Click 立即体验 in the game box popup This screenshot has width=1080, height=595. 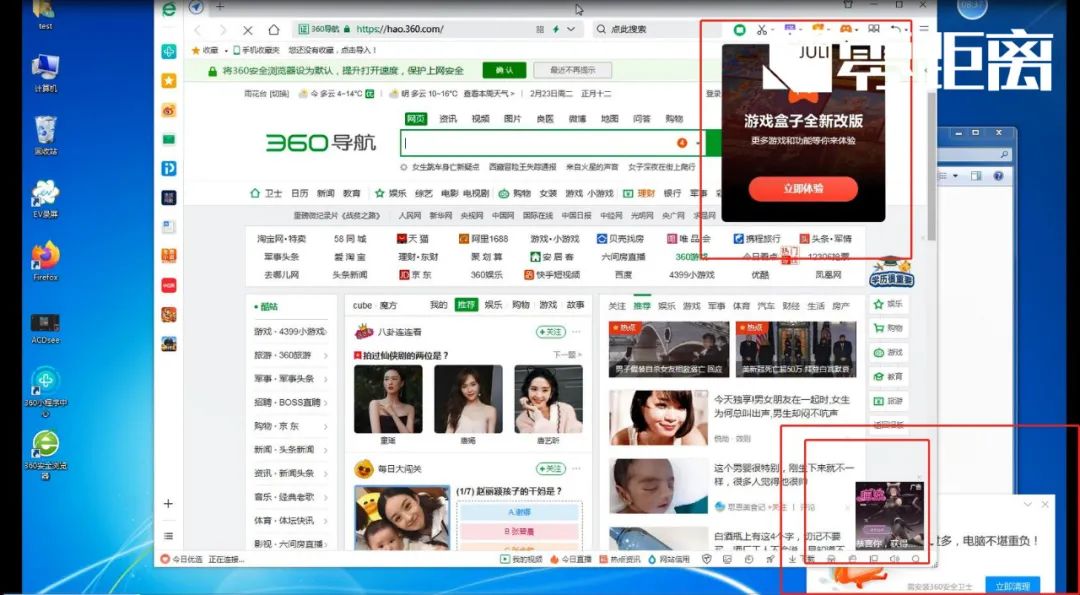tap(803, 188)
